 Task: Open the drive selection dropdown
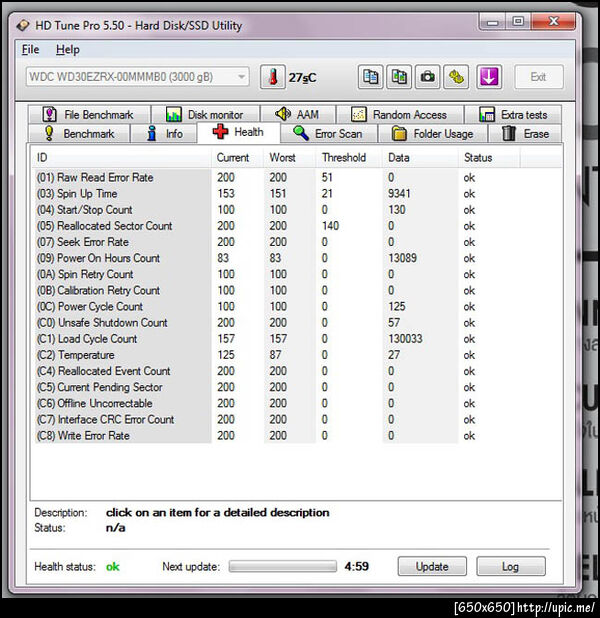click(138, 77)
